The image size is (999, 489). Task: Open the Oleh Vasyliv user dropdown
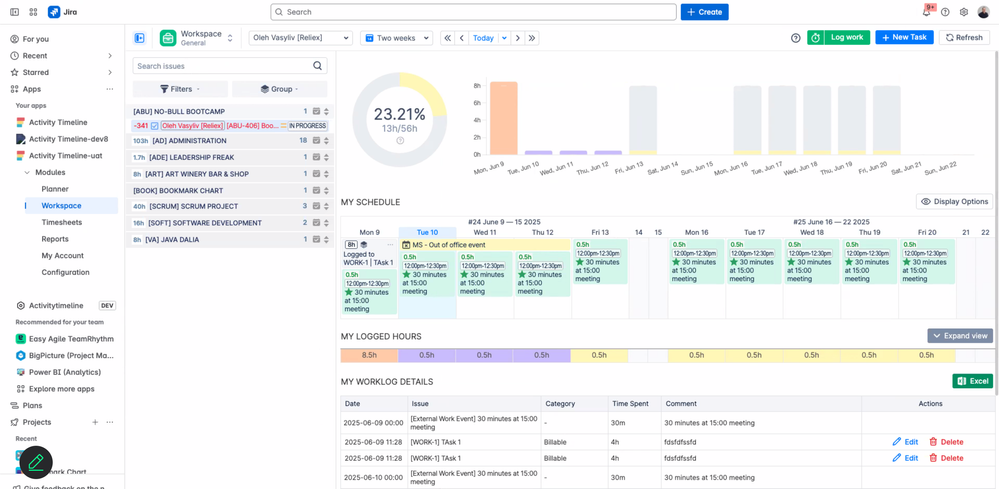click(x=300, y=38)
